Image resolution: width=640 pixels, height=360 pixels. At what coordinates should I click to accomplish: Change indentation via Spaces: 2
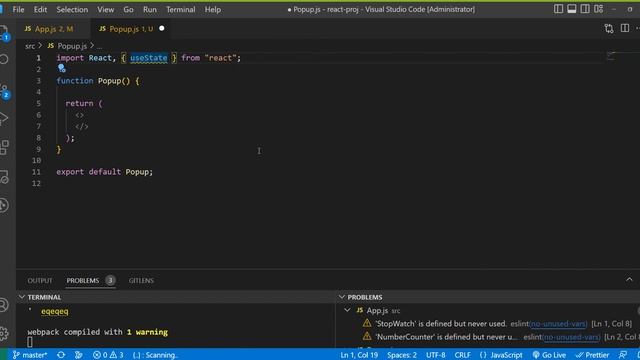tap(402, 355)
